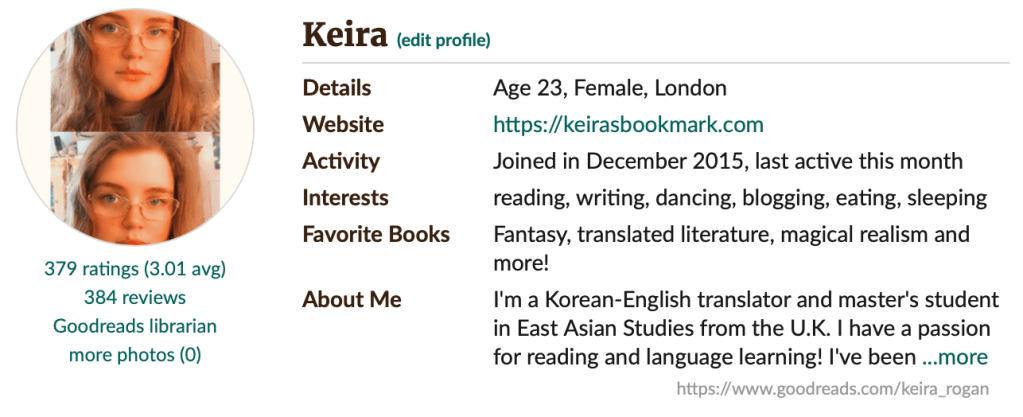
Task: Open the 379 ratings link
Action: [x=92, y=269]
